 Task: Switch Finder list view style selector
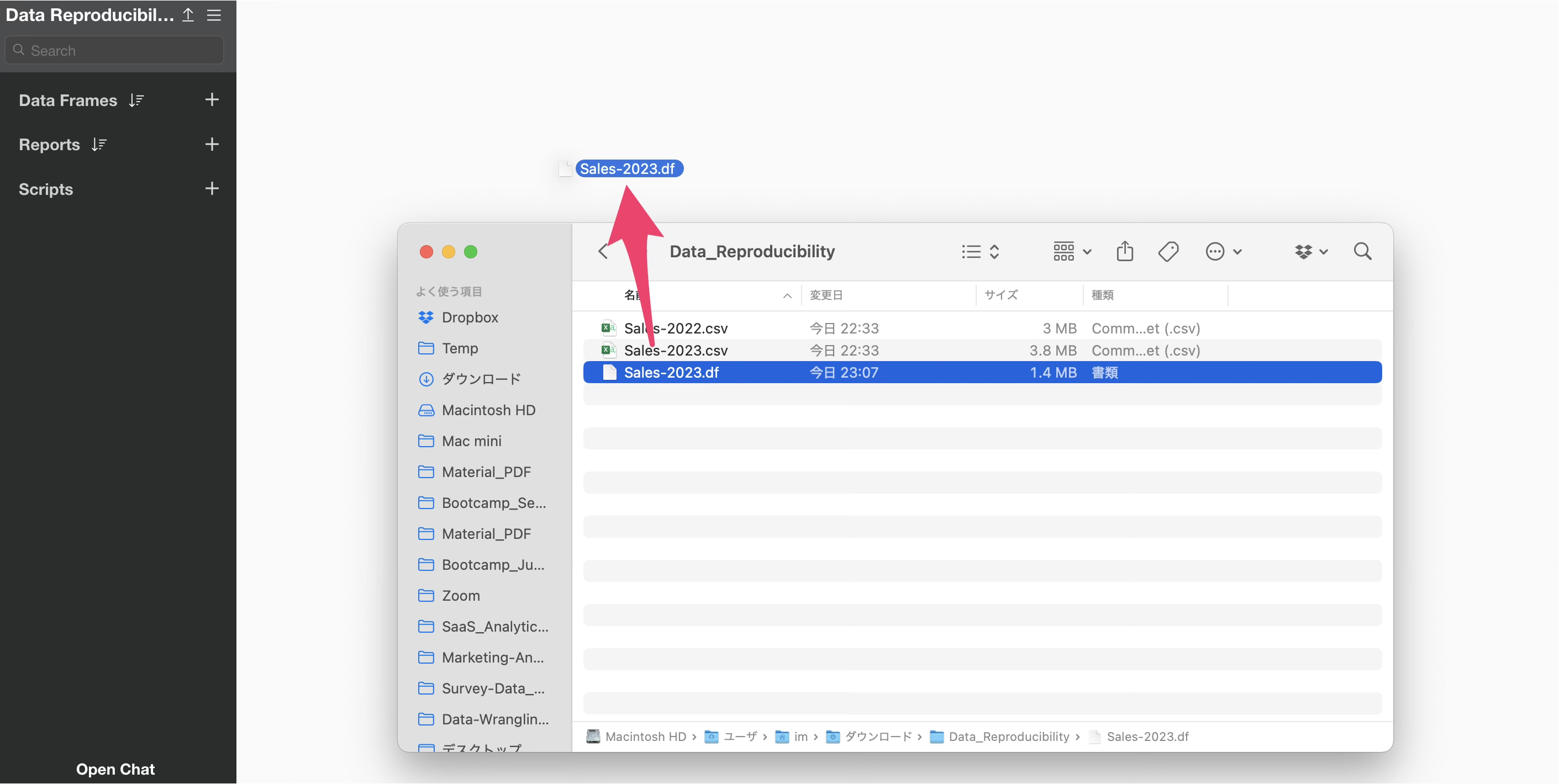pos(980,251)
